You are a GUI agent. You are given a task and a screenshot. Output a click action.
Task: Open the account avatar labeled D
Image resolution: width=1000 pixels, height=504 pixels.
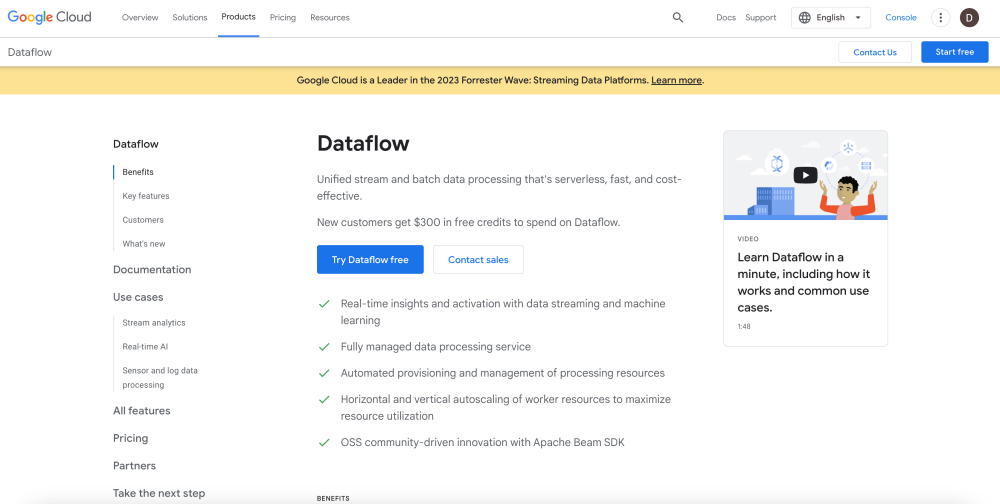(x=969, y=18)
